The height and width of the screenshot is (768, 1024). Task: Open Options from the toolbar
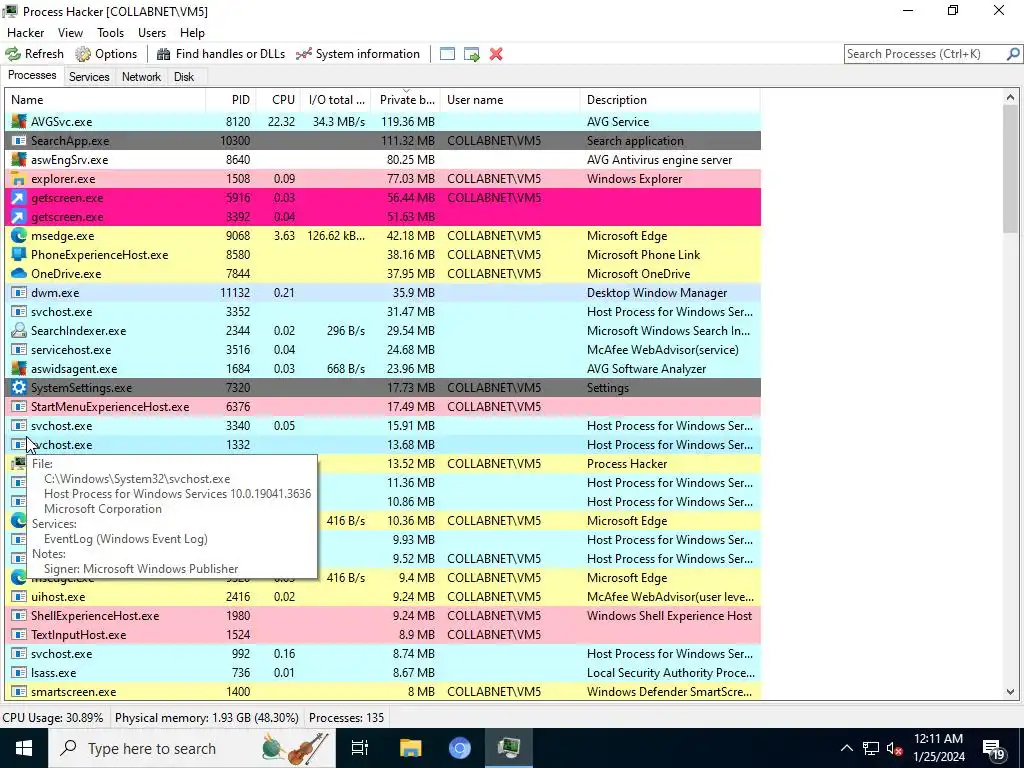point(106,54)
